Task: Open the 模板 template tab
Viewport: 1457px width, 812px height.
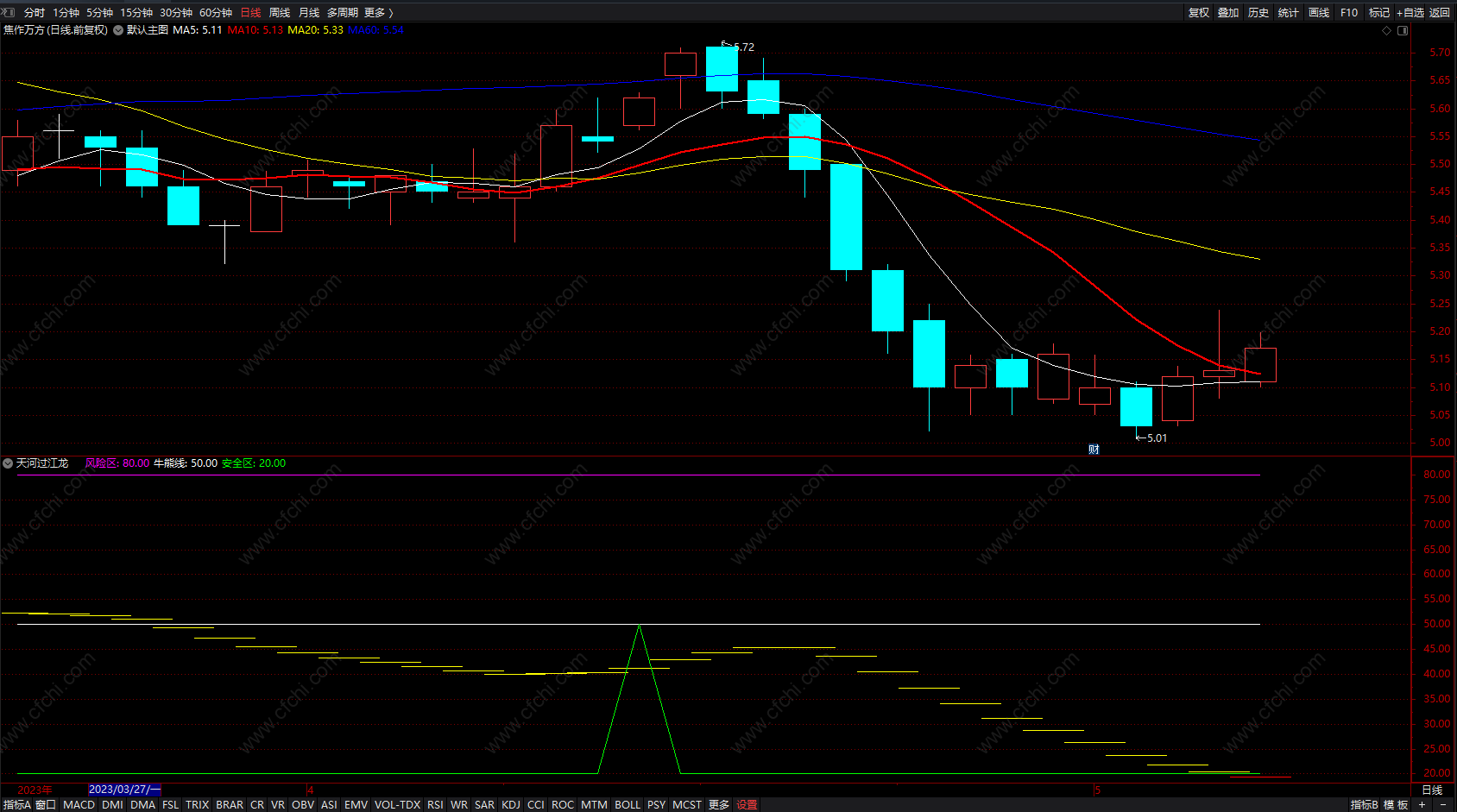Action: pyautogui.click(x=1396, y=804)
